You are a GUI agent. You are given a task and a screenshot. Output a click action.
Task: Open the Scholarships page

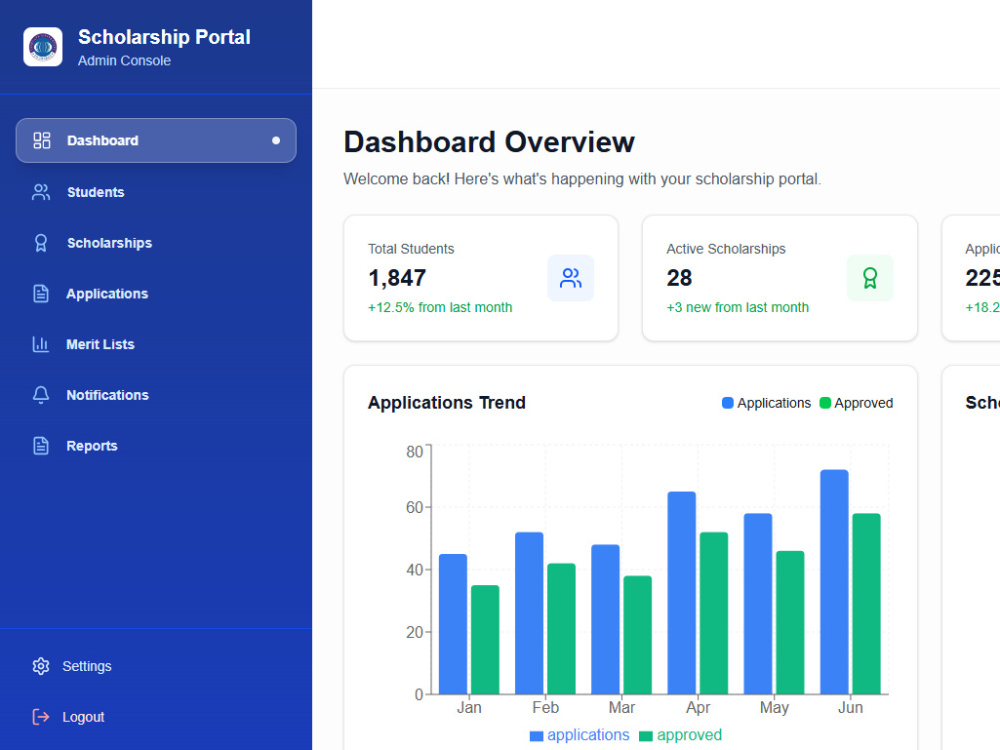pyautogui.click(x=156, y=243)
